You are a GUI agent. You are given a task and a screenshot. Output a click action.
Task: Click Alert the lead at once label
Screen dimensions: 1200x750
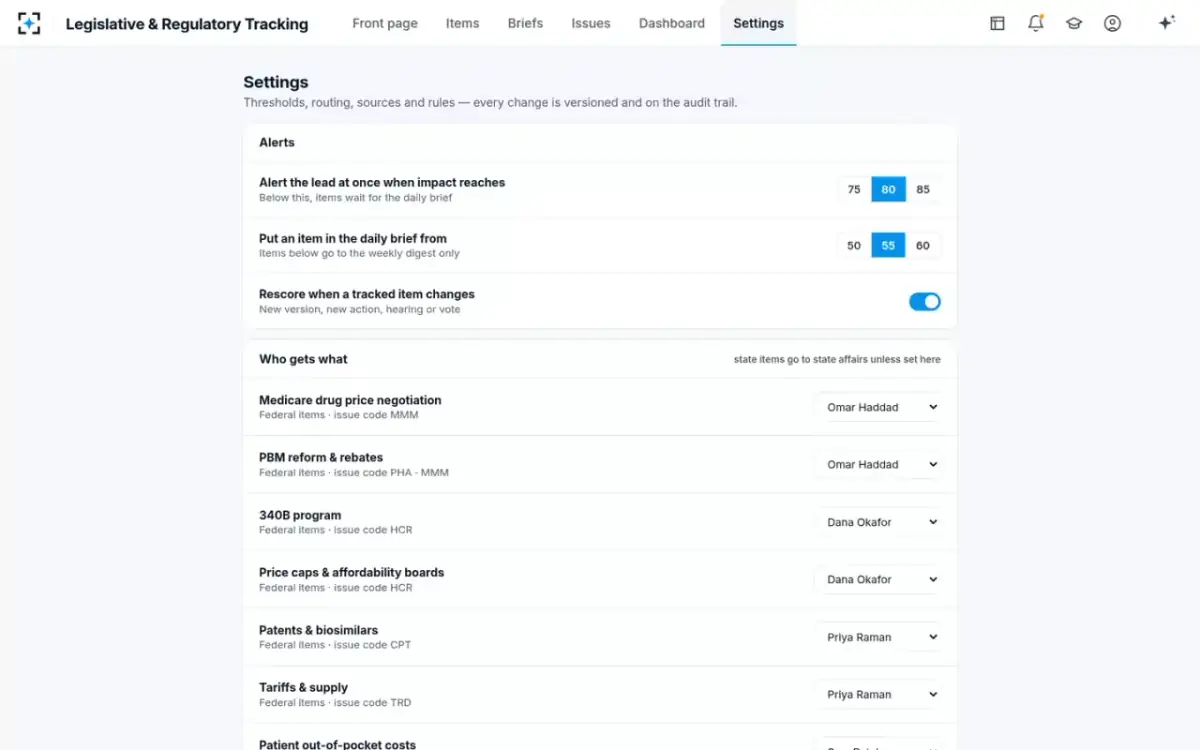(382, 182)
